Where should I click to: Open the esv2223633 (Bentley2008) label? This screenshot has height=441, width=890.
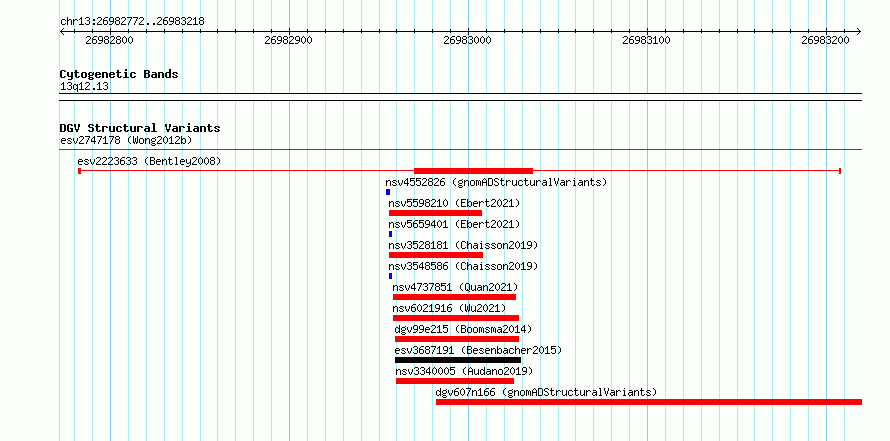pos(149,161)
